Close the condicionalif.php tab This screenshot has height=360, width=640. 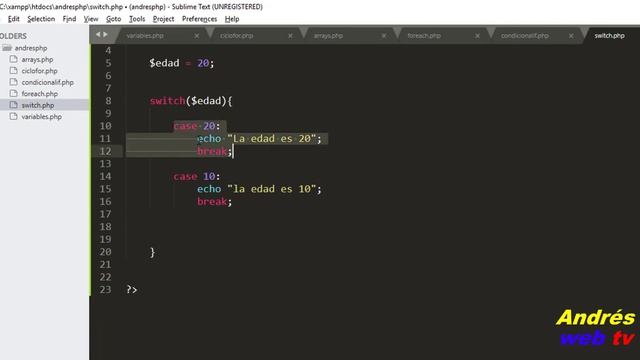(571, 36)
